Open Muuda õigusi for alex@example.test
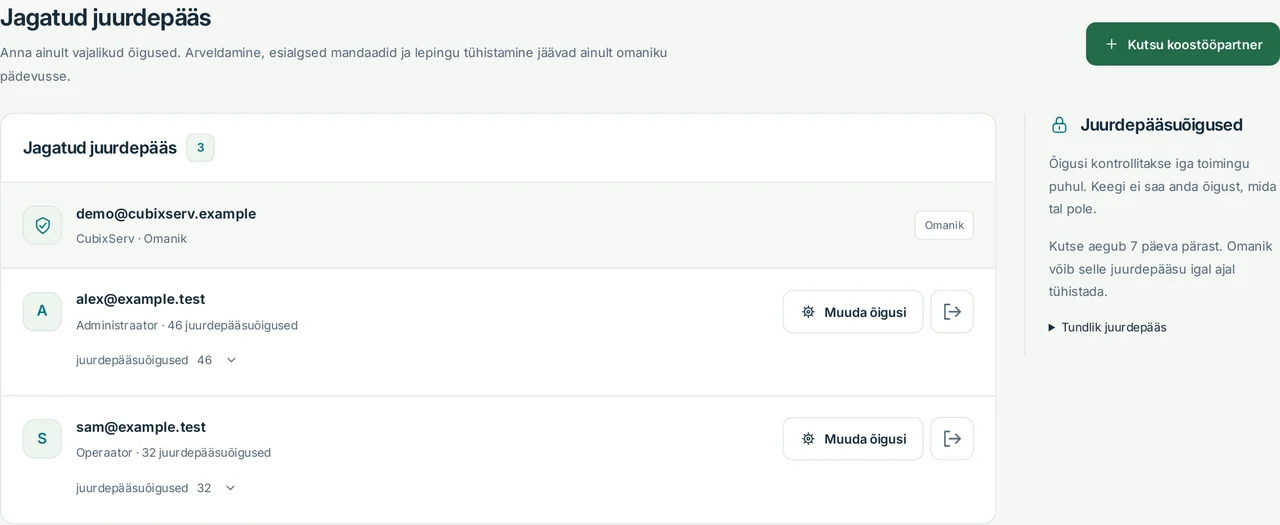 click(x=853, y=312)
